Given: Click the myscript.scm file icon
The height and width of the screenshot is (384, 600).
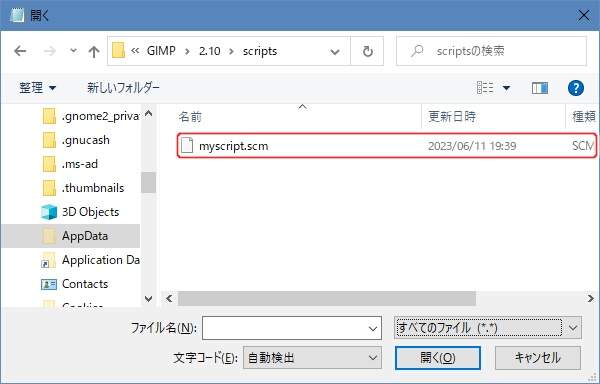Looking at the screenshot, I should (x=187, y=145).
